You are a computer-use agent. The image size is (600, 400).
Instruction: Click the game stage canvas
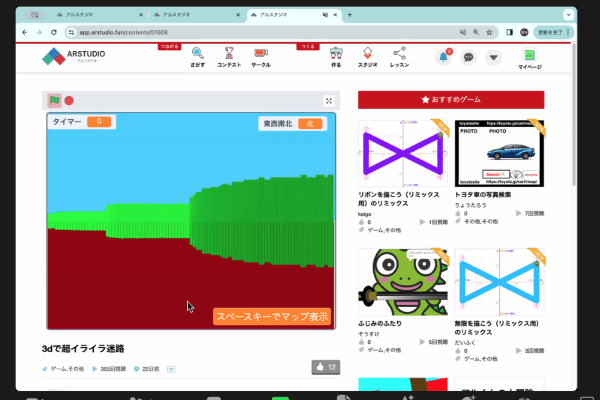(x=191, y=221)
